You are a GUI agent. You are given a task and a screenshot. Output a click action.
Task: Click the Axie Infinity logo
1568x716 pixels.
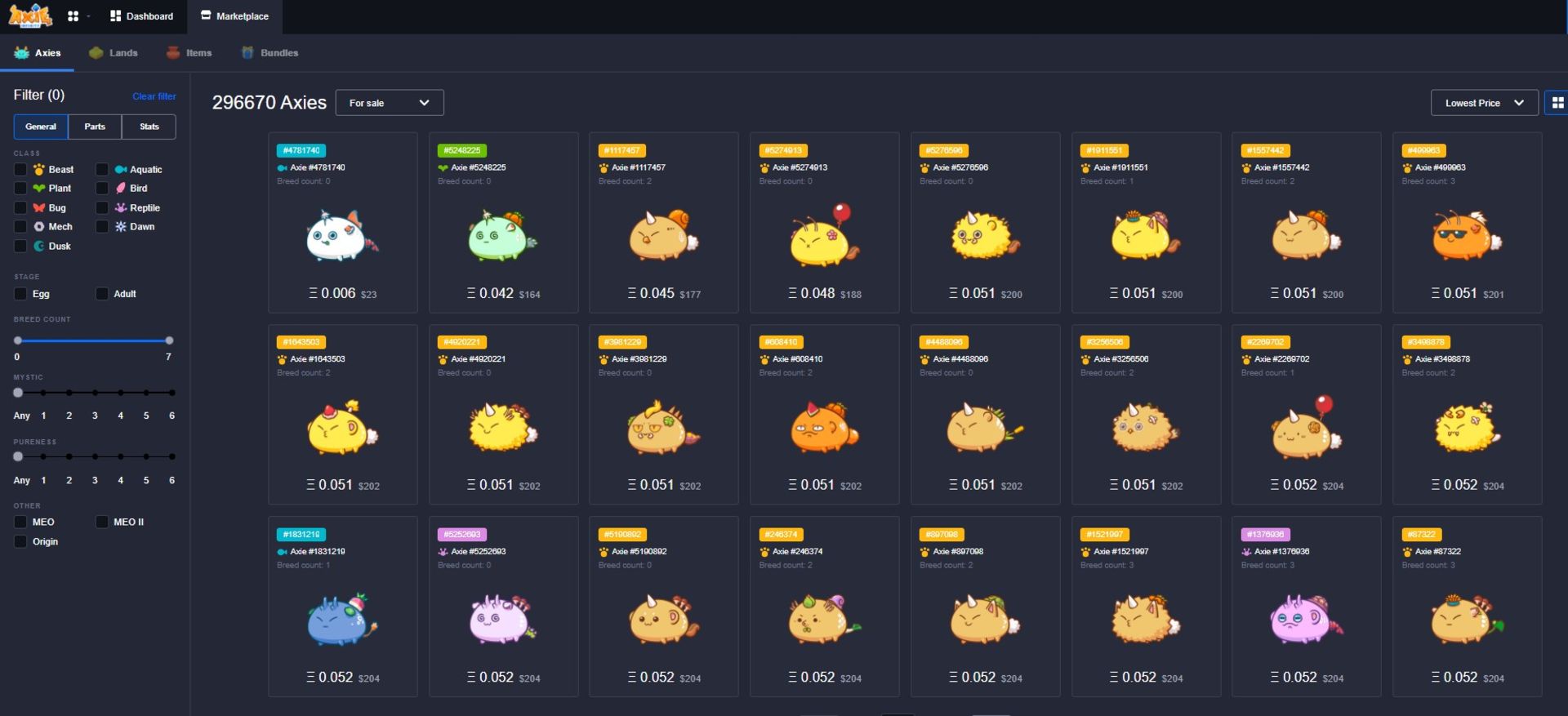click(x=30, y=15)
